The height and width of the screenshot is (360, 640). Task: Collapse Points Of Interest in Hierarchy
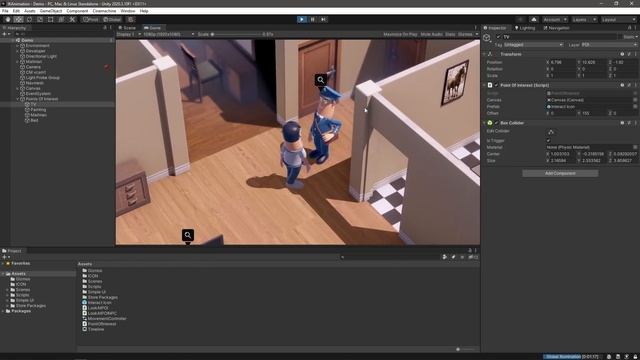point(18,99)
